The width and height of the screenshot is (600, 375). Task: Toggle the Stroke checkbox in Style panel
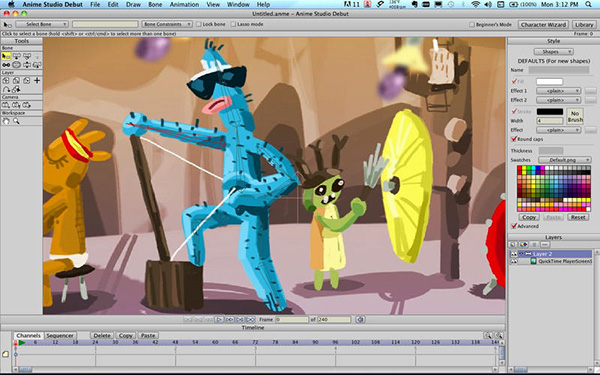point(514,111)
